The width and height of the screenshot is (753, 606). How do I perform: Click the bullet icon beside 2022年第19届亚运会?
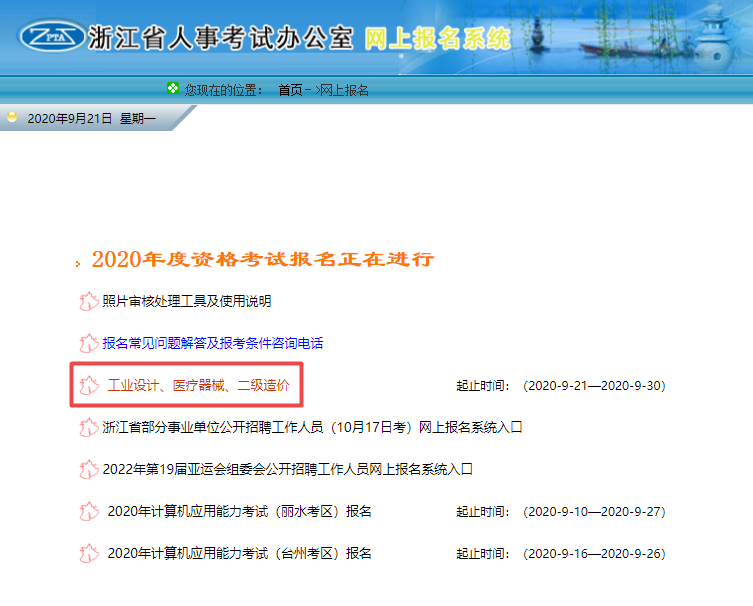click(x=89, y=469)
